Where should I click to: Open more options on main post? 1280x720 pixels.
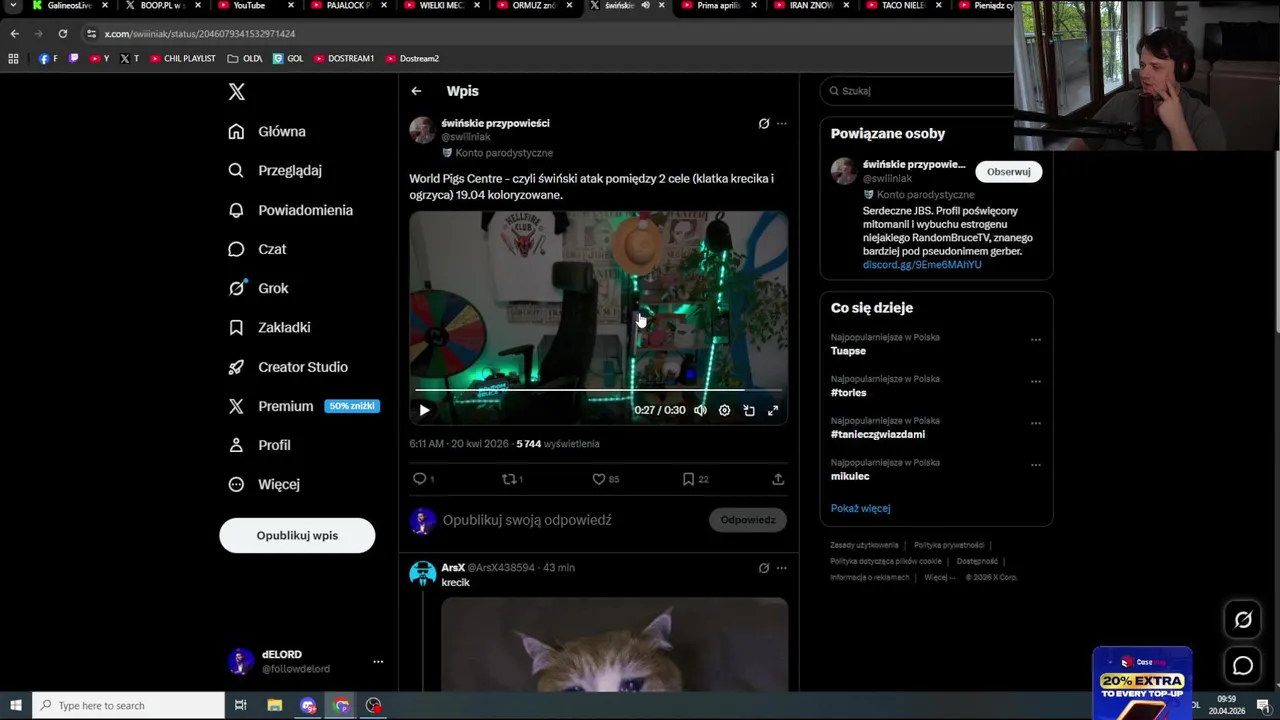click(782, 124)
